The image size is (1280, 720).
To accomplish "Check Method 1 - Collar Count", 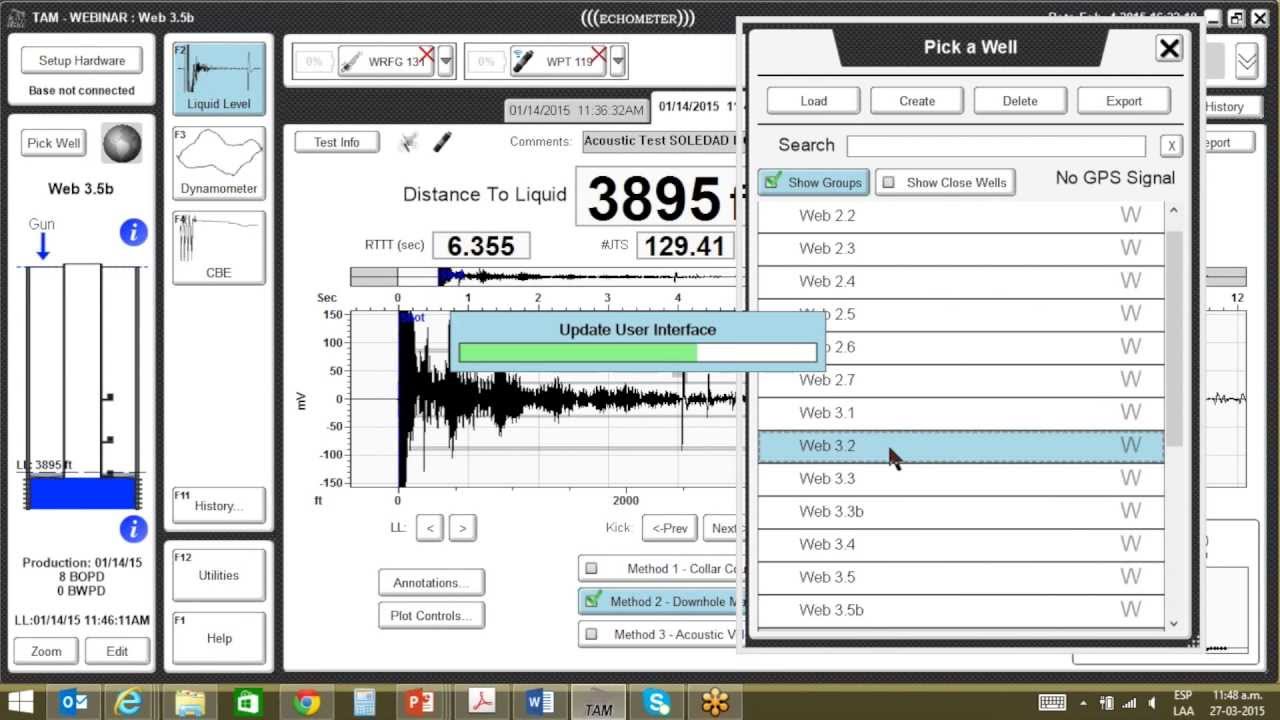I will tap(591, 569).
